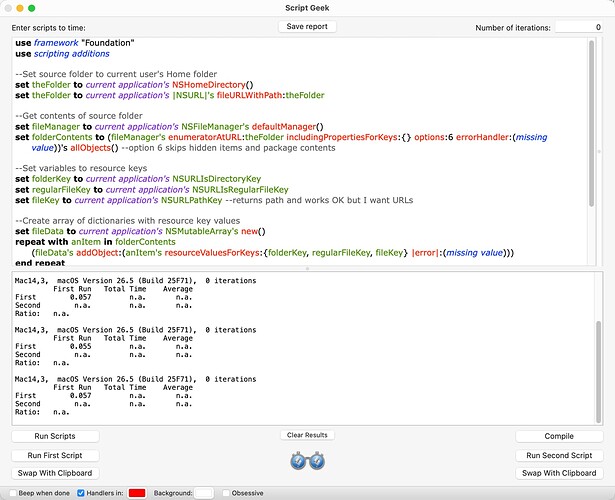Screen dimensions: 615x500
Task: Click resourceValuesForKeys in the script
Action: (x=212, y=253)
